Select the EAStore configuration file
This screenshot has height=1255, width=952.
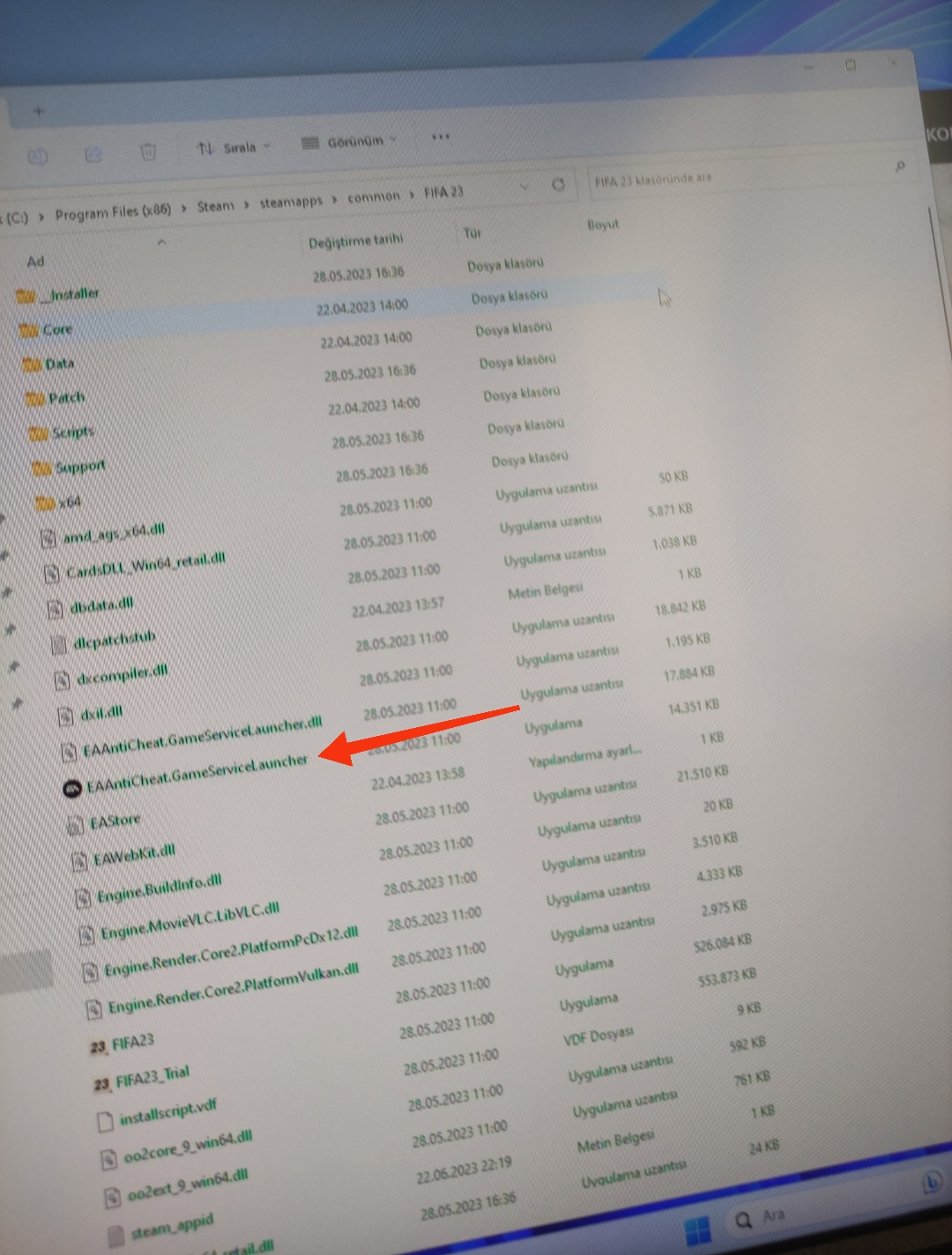coord(106,822)
